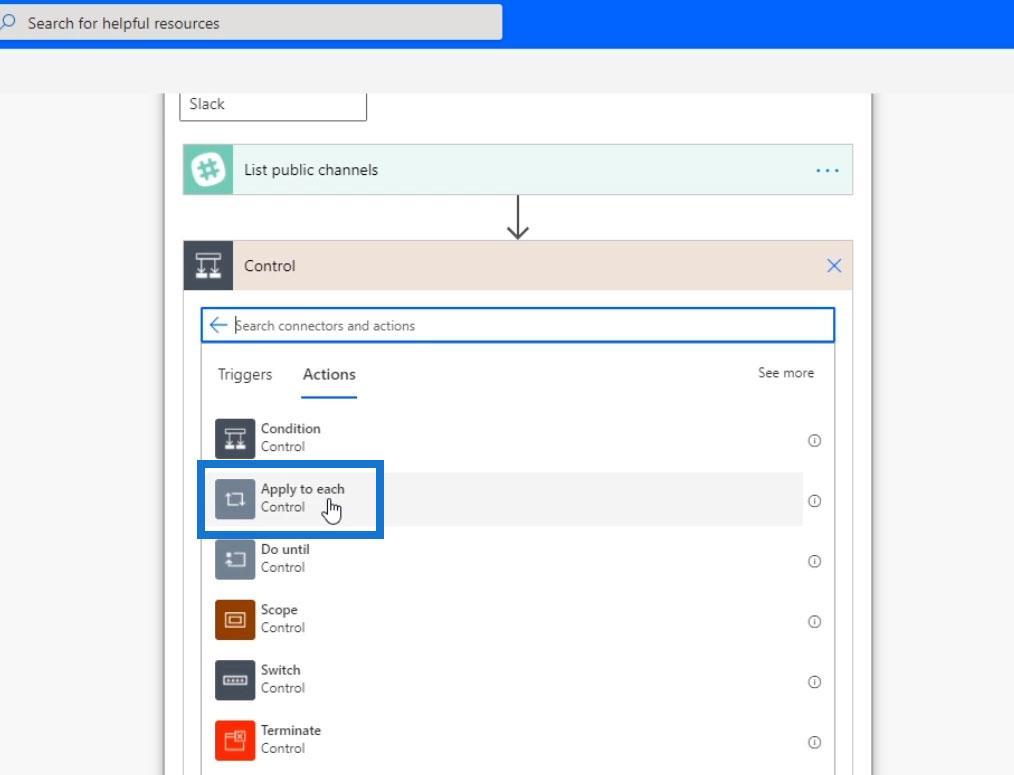Image resolution: width=1014 pixels, height=775 pixels.
Task: Click the Condition action label
Action: (290, 428)
